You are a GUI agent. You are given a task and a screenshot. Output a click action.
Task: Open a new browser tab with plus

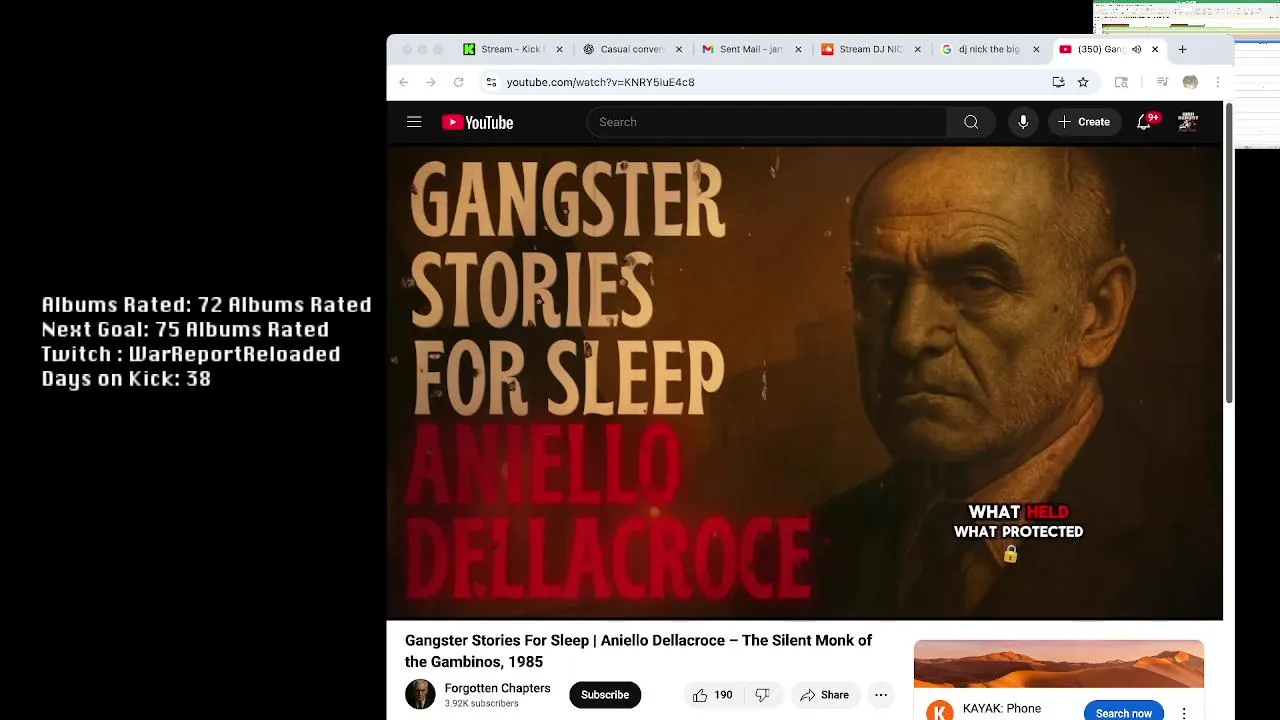(1182, 49)
